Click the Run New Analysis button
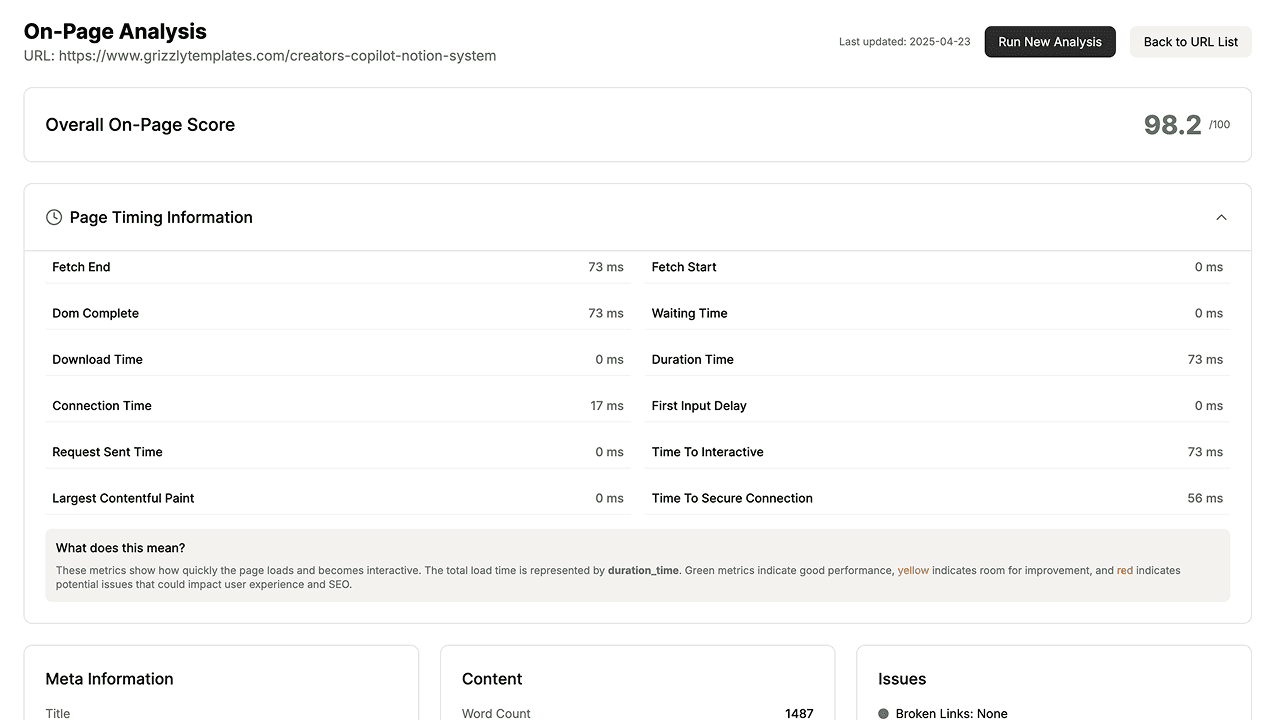 [x=1050, y=42]
